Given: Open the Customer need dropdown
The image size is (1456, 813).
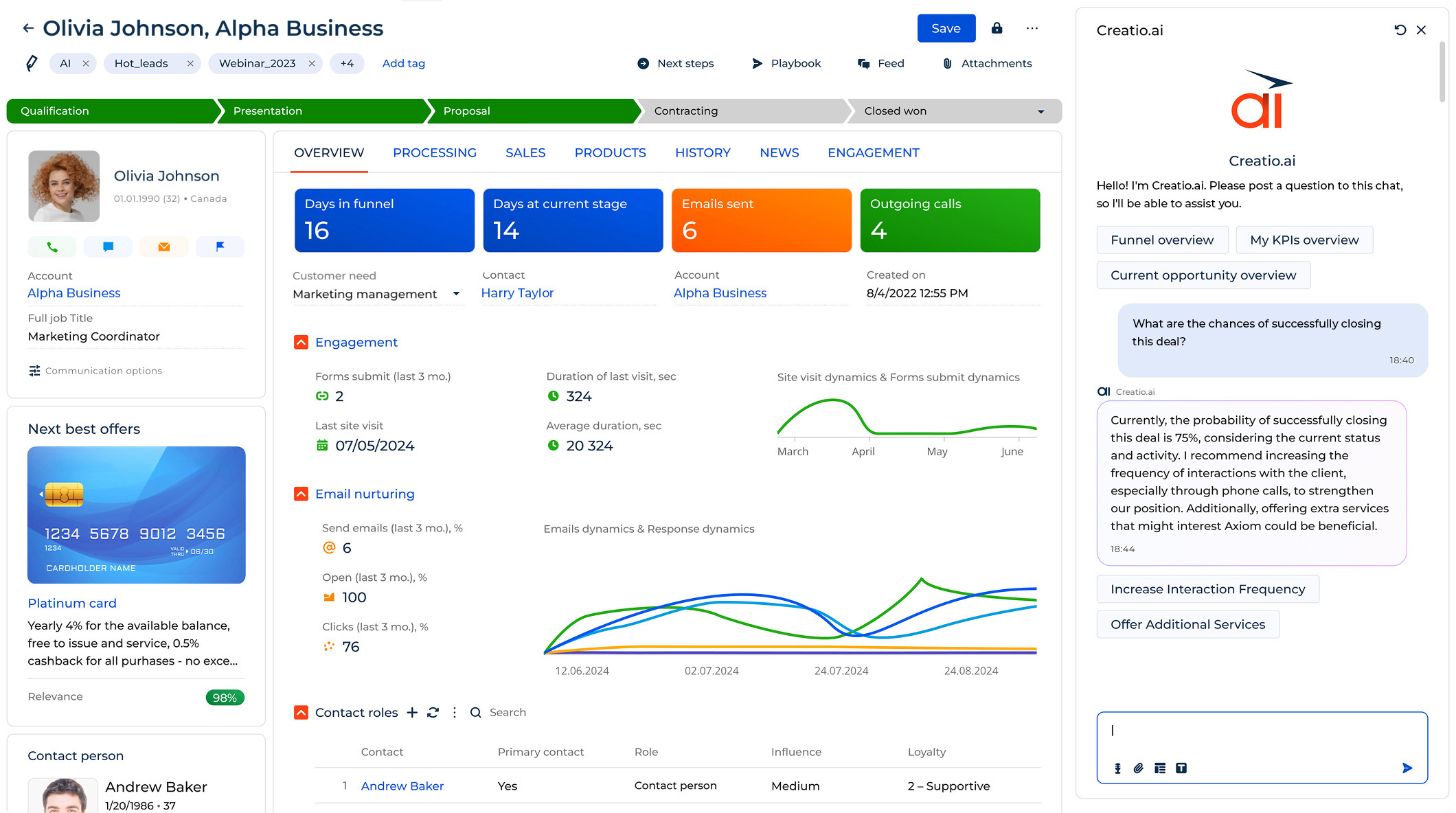Looking at the screenshot, I should [456, 293].
